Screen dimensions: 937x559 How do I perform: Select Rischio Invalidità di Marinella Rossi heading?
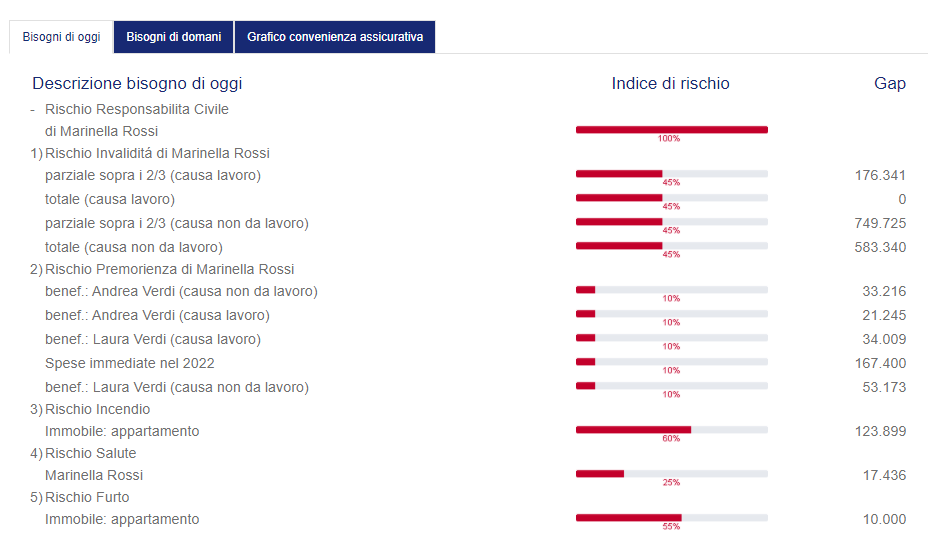(157, 154)
